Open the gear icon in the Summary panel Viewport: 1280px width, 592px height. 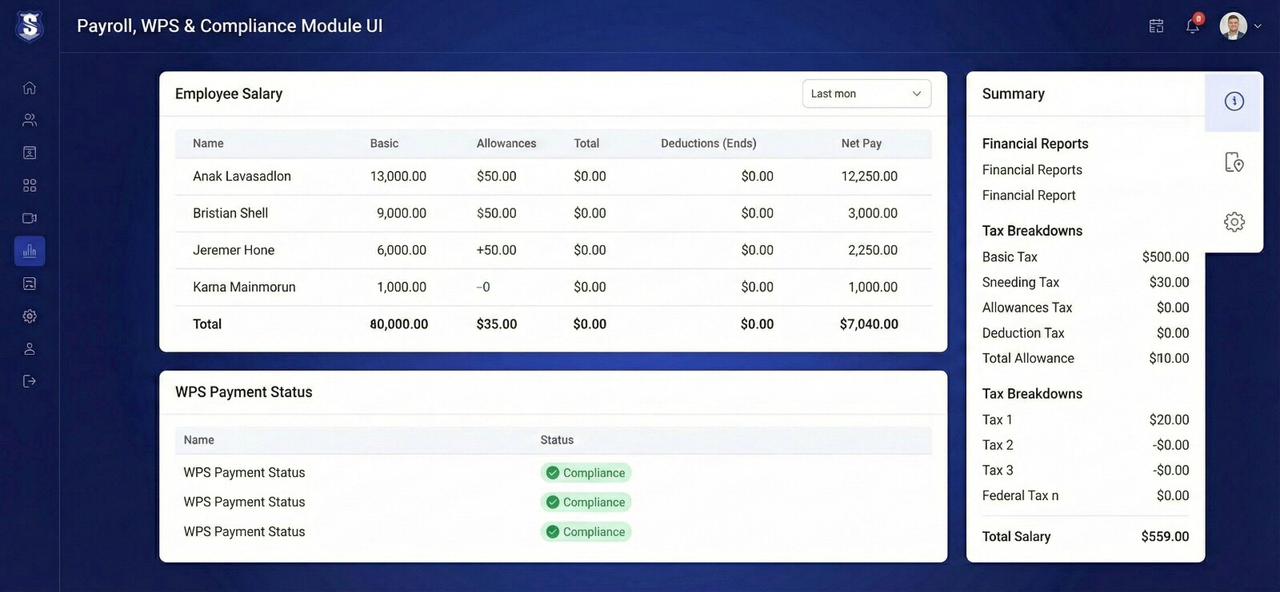(1235, 222)
